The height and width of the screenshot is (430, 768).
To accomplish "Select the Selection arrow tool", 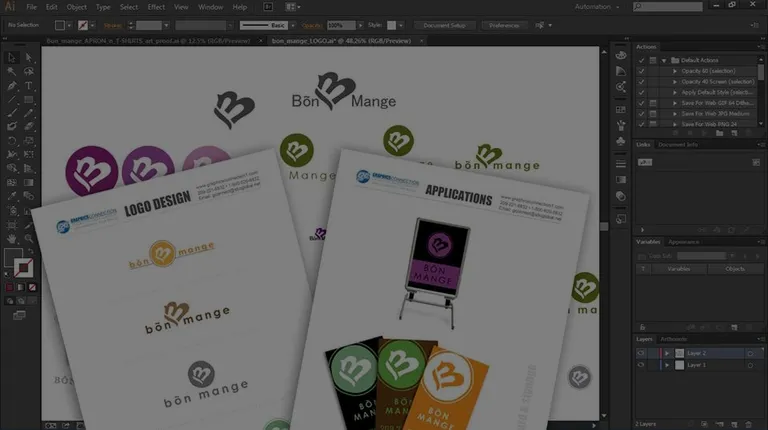I will pos(11,57).
